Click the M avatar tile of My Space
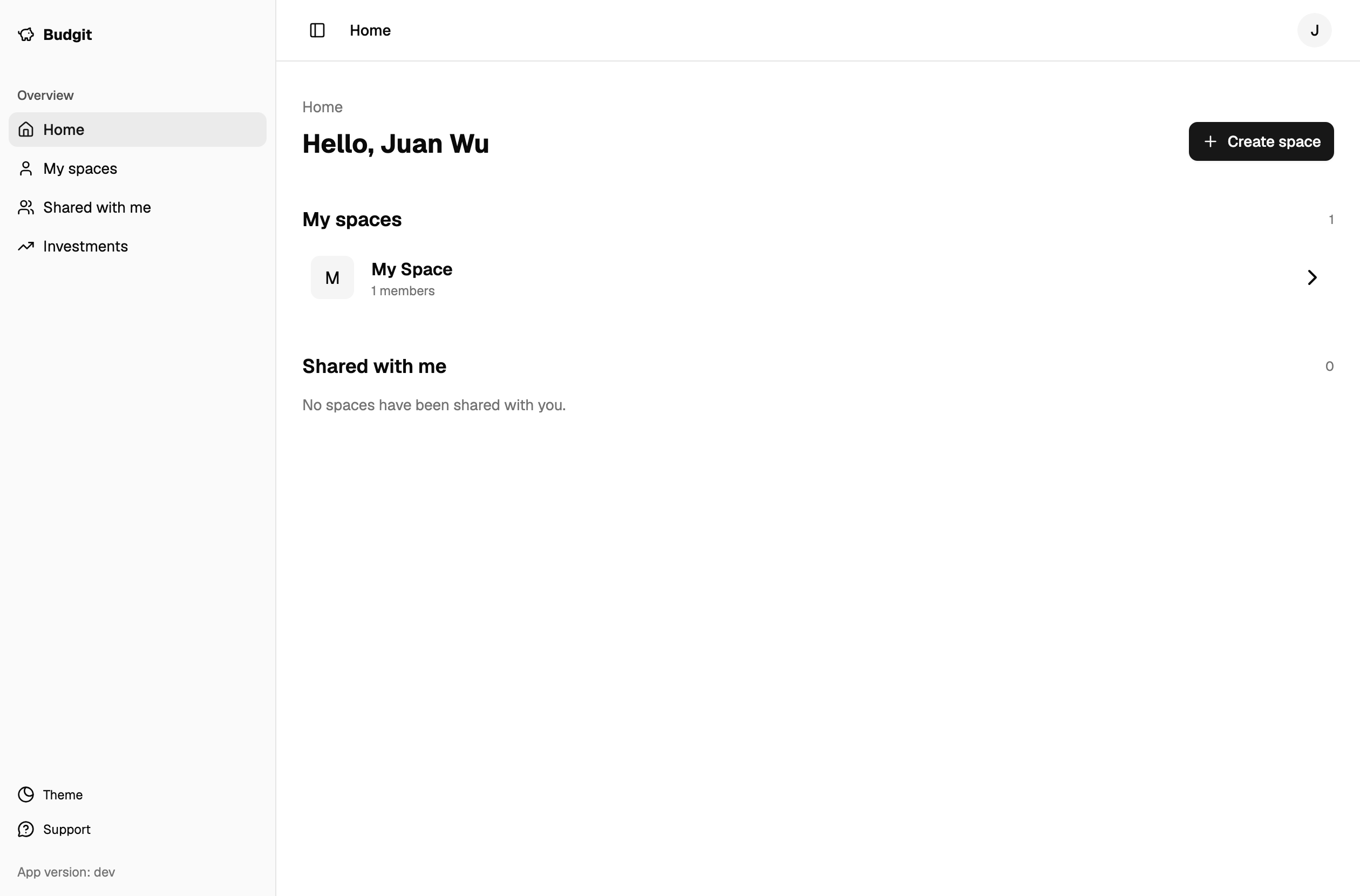Screen dimensions: 1360x896 point(332,278)
